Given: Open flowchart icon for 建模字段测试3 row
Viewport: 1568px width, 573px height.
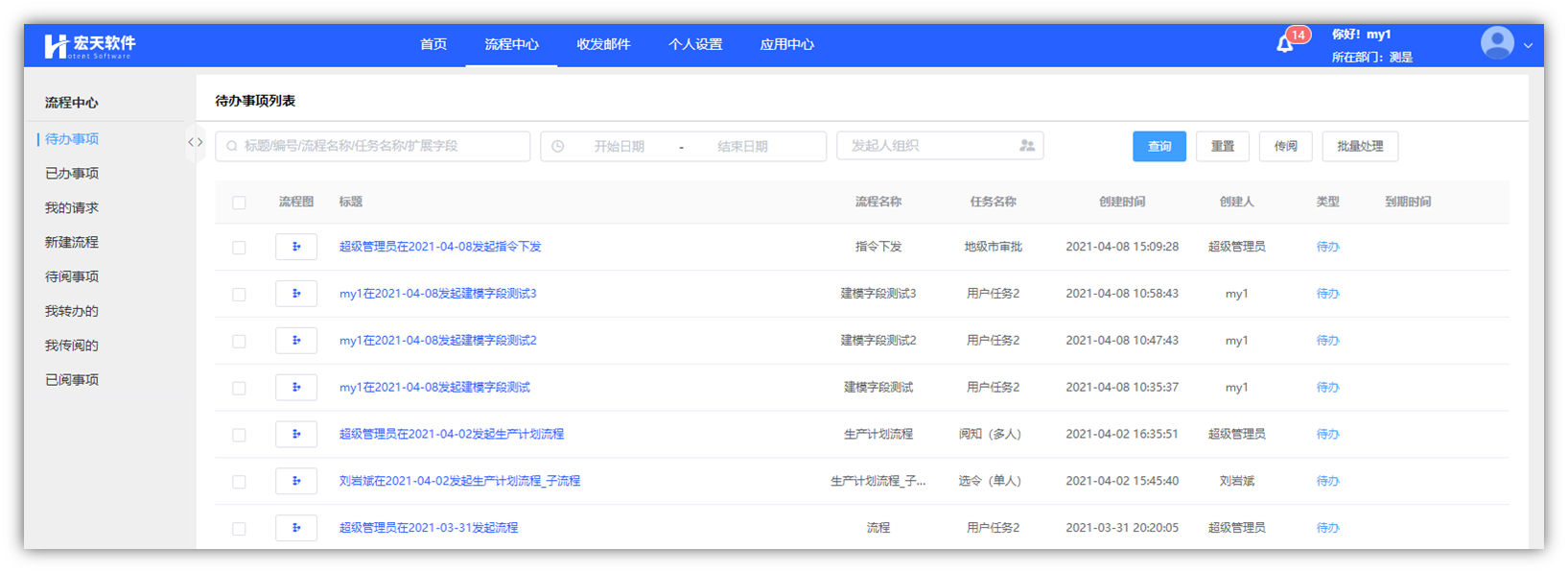Looking at the screenshot, I should tap(296, 294).
